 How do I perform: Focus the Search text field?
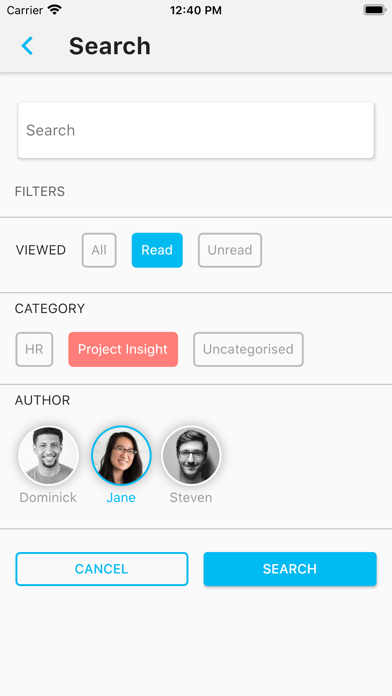tap(196, 130)
